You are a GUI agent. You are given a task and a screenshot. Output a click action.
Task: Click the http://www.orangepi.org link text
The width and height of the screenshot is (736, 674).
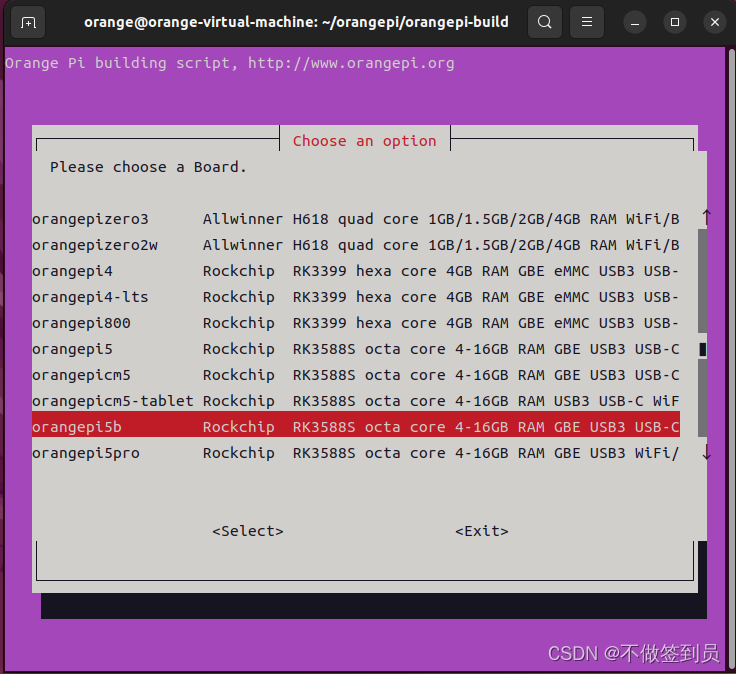(351, 63)
